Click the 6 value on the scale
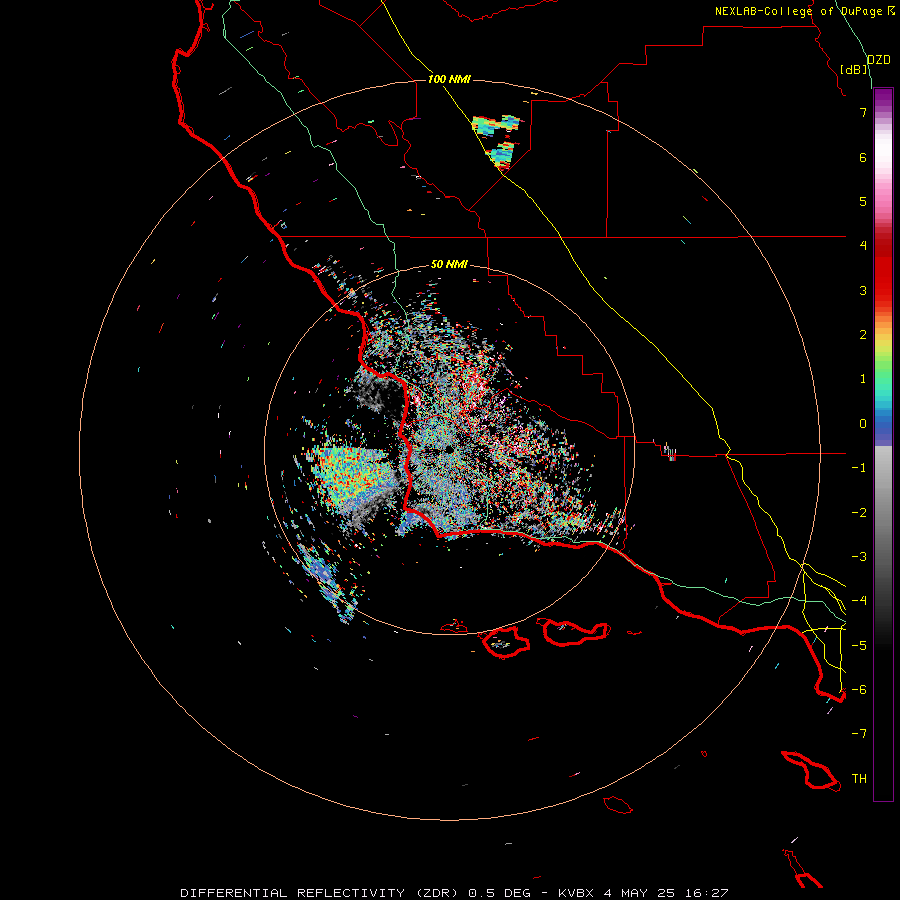The height and width of the screenshot is (900, 900). pos(863,158)
